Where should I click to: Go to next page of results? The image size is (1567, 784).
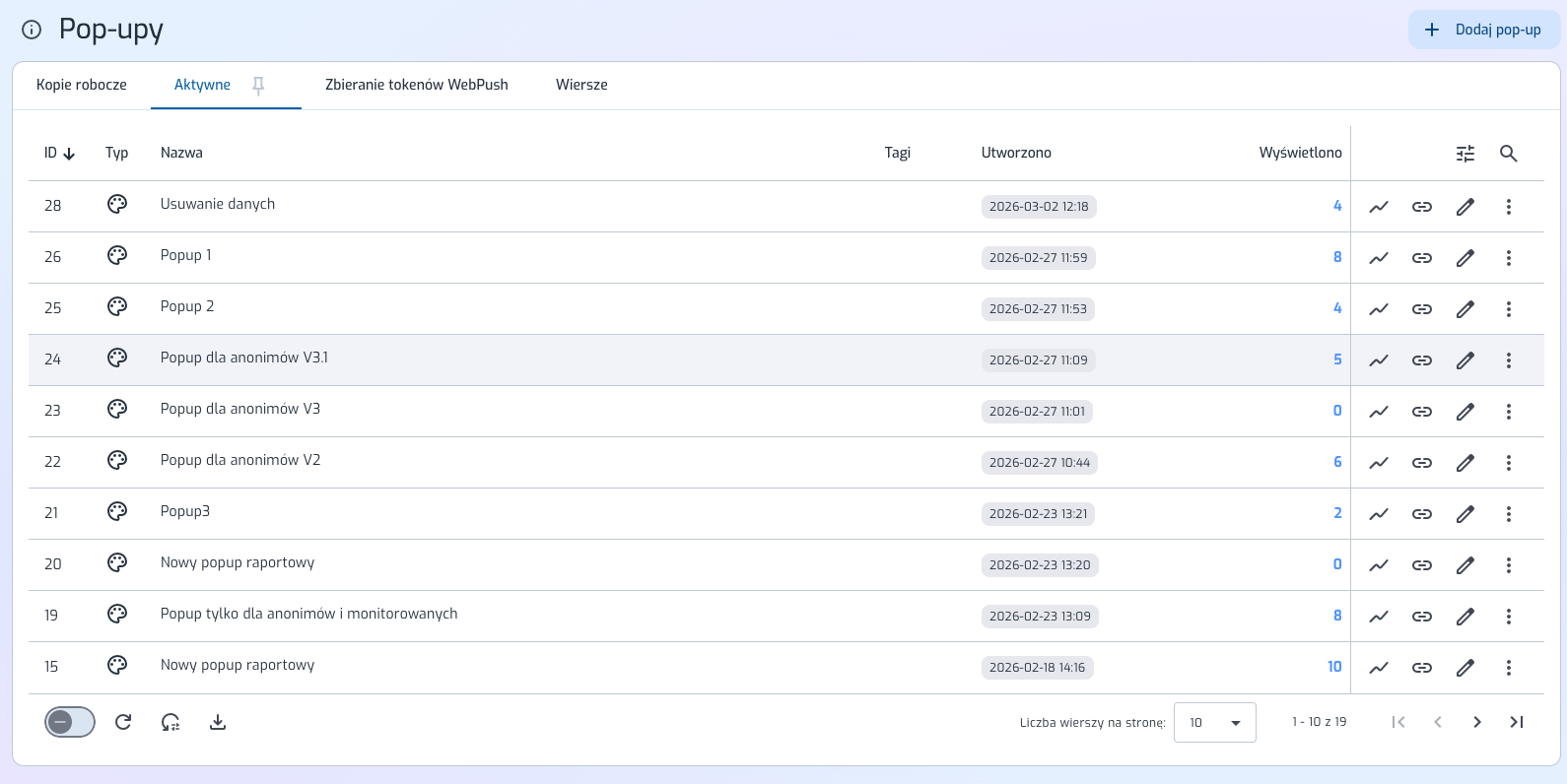[1476, 723]
